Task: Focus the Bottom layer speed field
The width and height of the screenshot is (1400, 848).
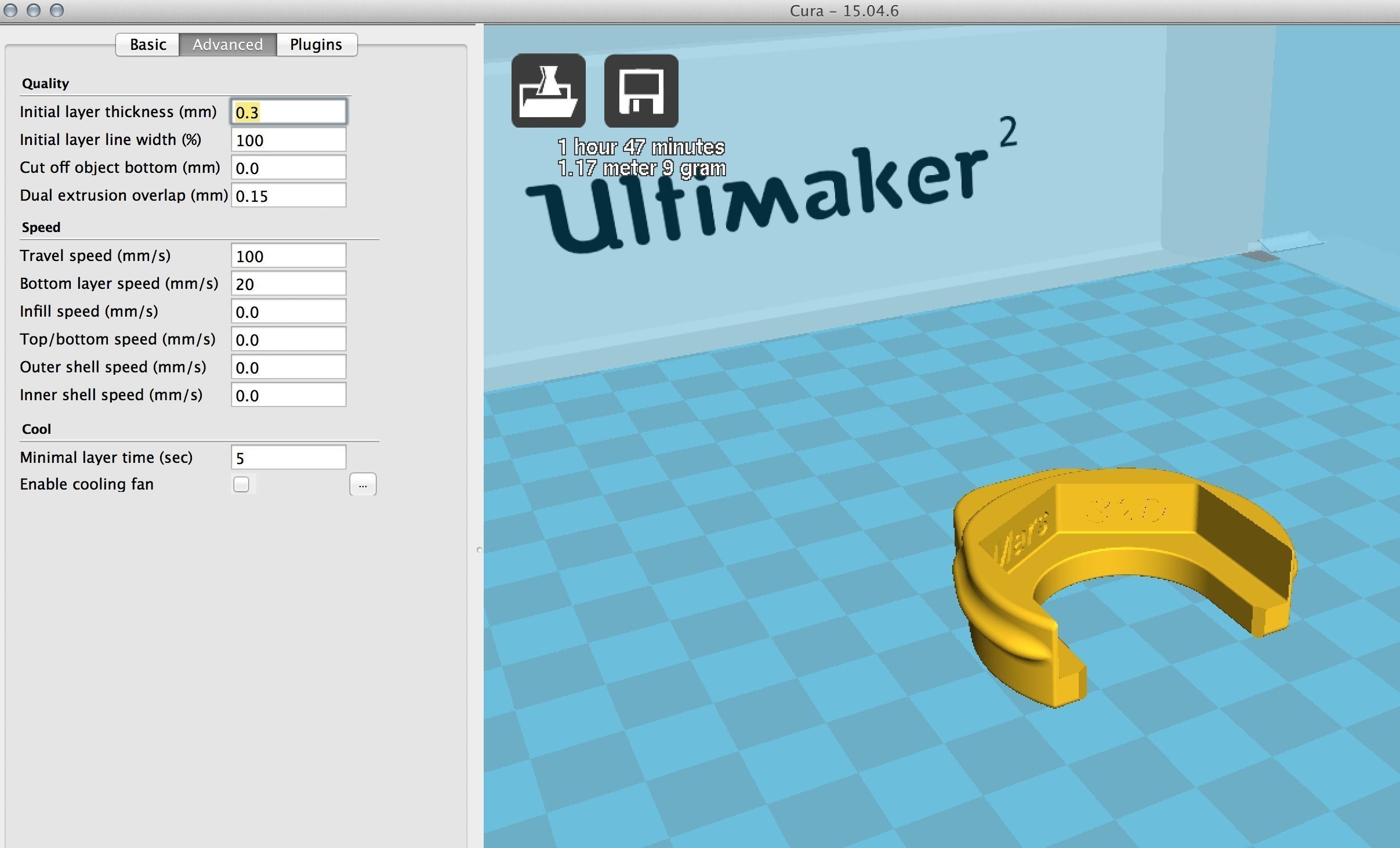Action: [288, 284]
